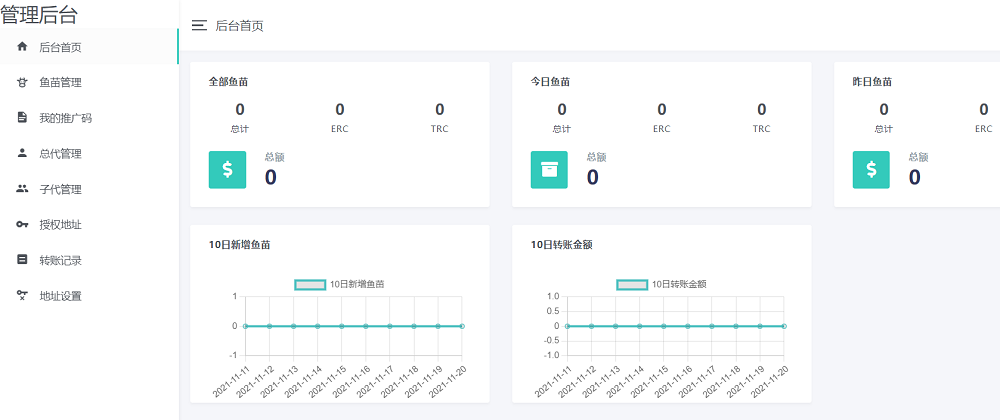Click the fish fry icon beside 鱼苗管理
The height and width of the screenshot is (420, 1000).
[22, 83]
